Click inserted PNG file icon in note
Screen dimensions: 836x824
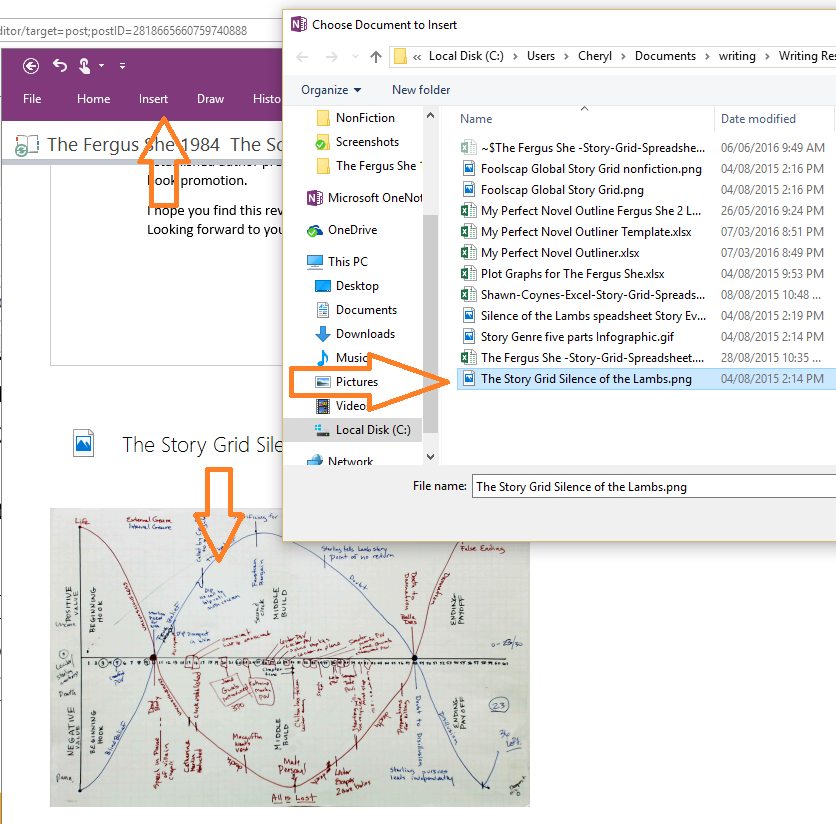pos(84,444)
